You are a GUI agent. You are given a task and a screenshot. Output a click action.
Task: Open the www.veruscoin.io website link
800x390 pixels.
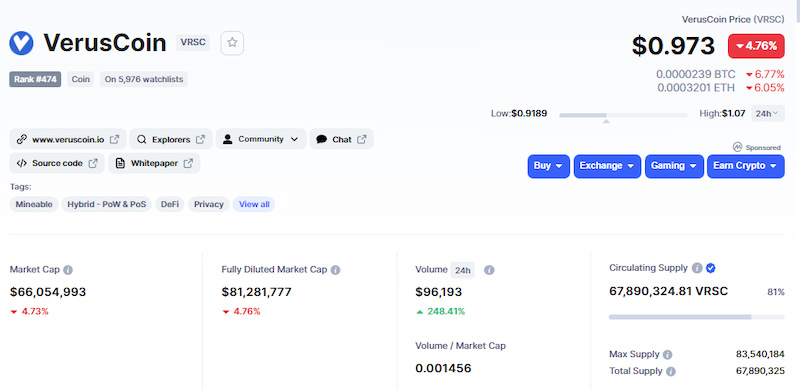click(68, 139)
